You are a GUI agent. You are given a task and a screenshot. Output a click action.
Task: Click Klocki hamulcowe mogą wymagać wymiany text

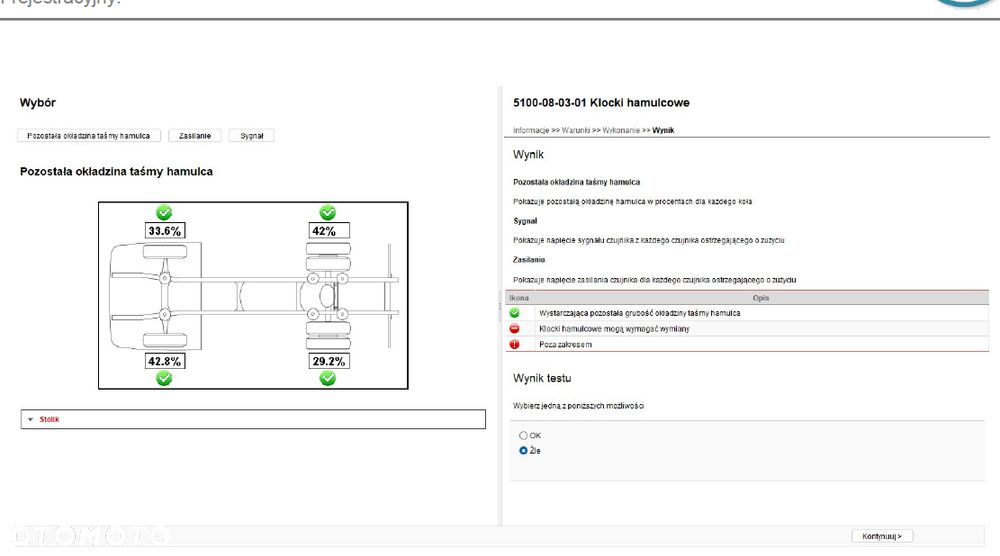[x=614, y=329]
